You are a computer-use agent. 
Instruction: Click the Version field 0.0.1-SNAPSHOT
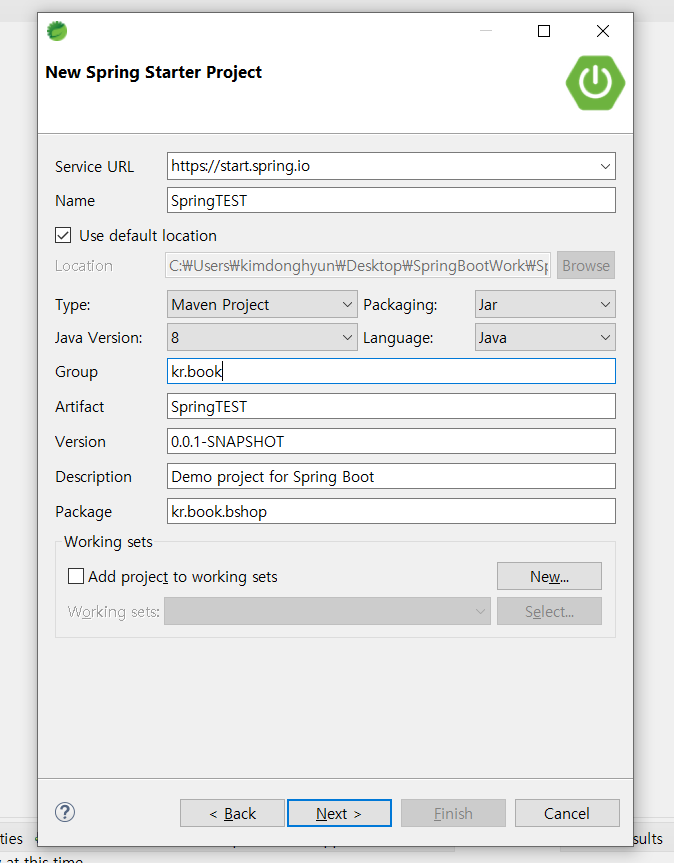point(391,441)
